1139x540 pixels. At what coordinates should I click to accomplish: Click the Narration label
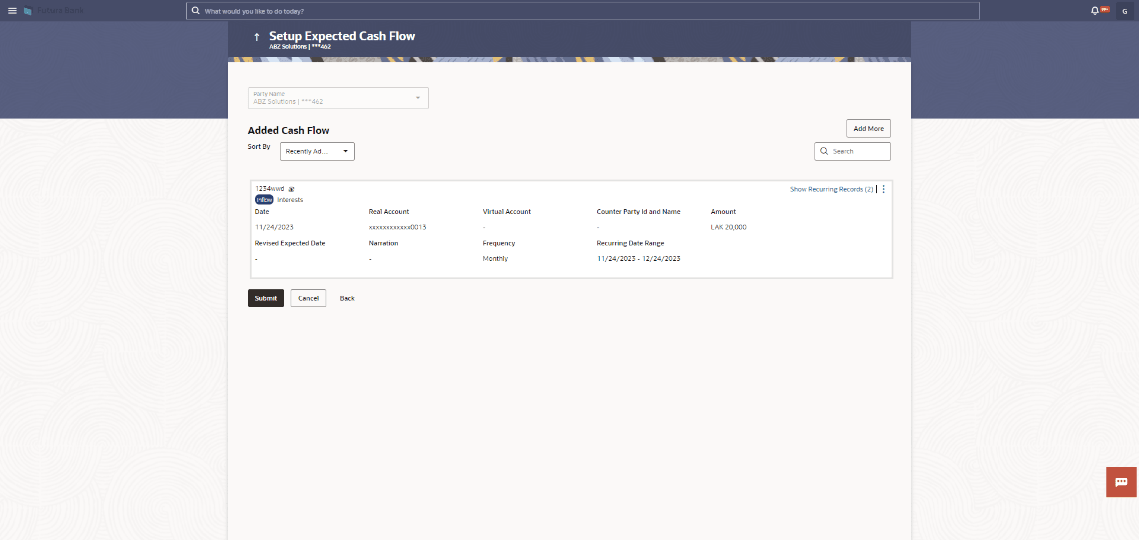[384, 243]
